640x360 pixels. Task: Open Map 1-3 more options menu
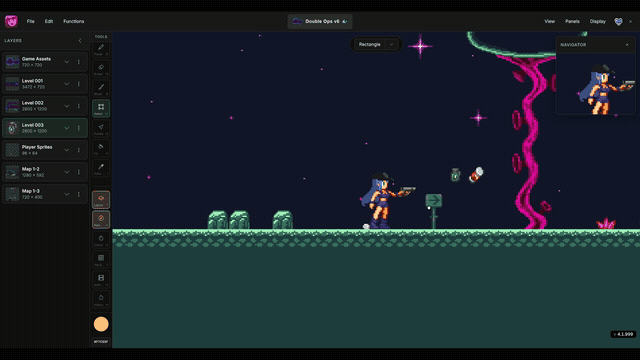(79, 194)
